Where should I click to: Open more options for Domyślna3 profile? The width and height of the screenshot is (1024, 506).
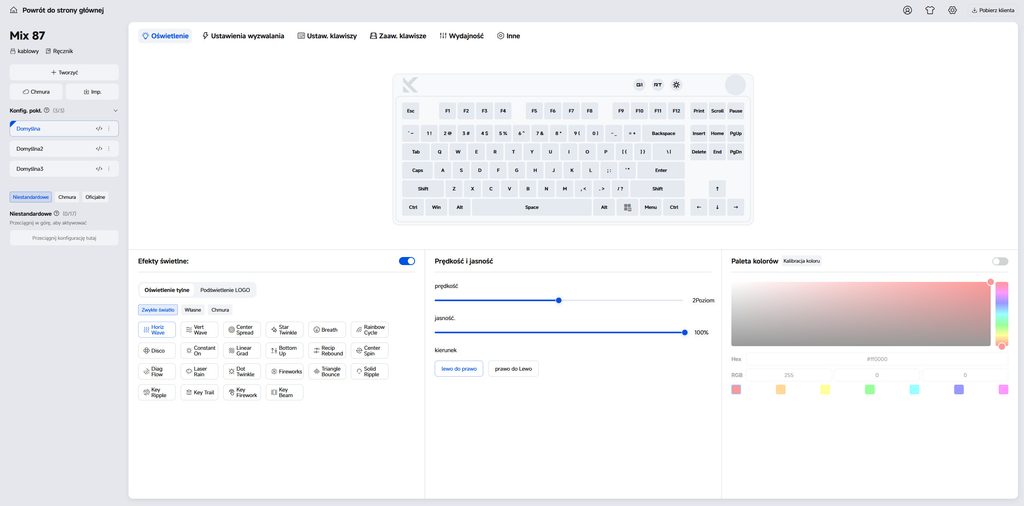(x=109, y=168)
